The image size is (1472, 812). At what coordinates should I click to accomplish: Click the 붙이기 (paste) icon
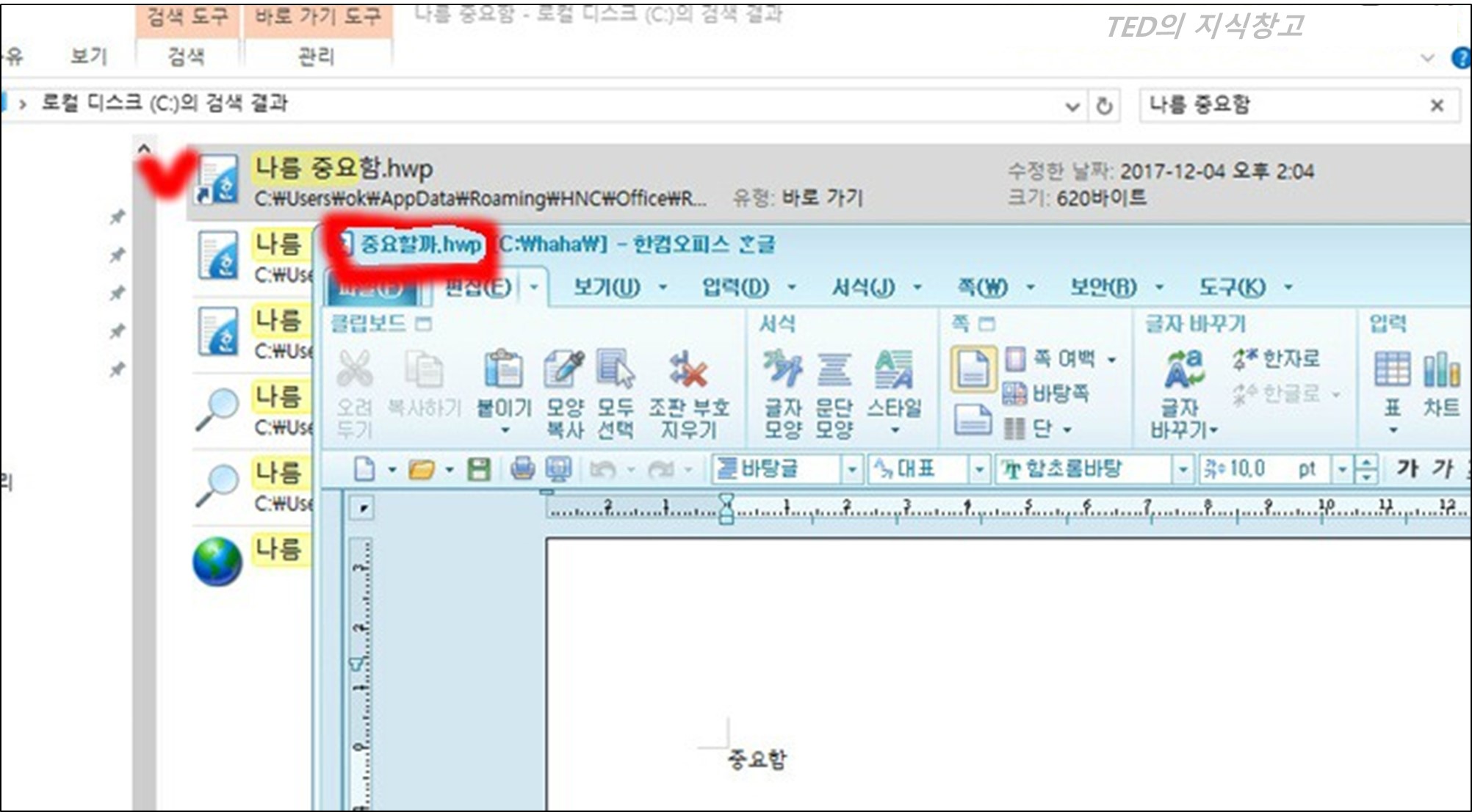coord(503,369)
